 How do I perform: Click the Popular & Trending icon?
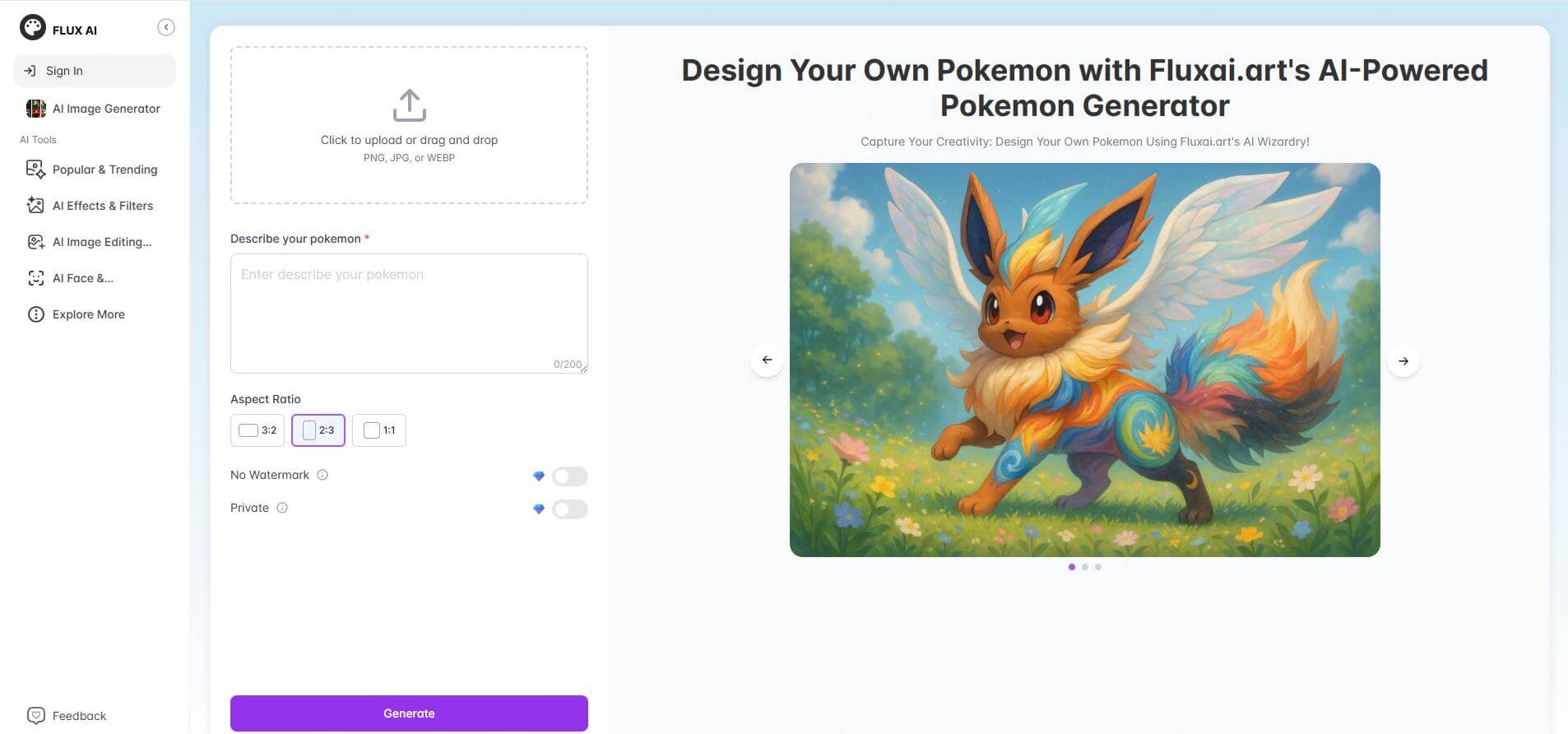pyautogui.click(x=35, y=170)
